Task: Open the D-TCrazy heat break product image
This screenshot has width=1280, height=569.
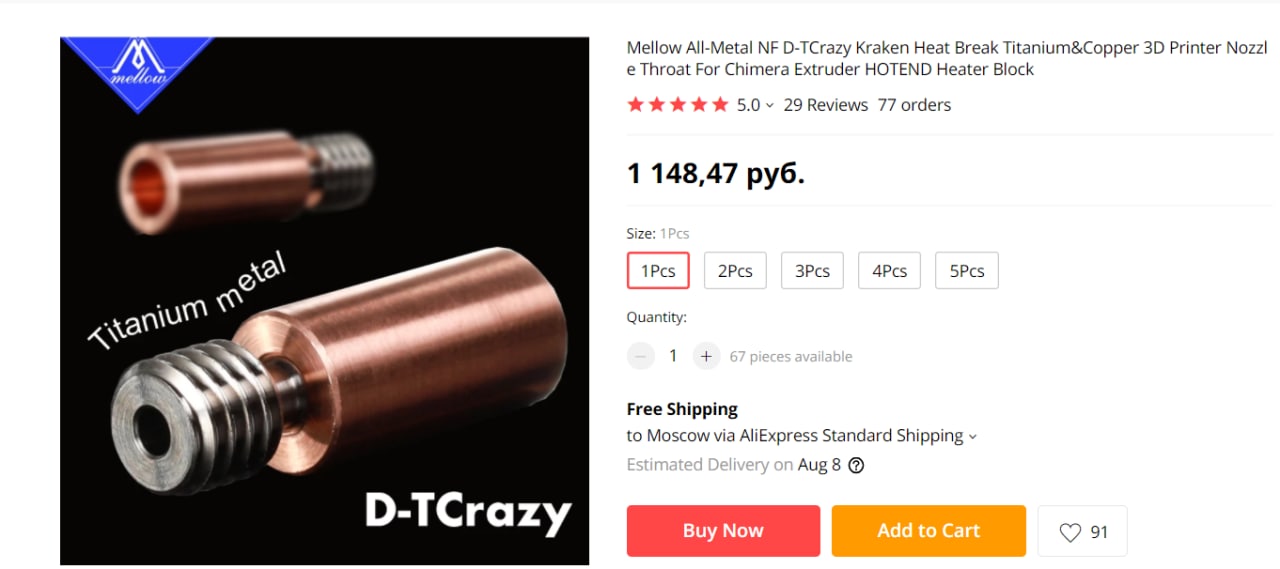Action: click(325, 301)
